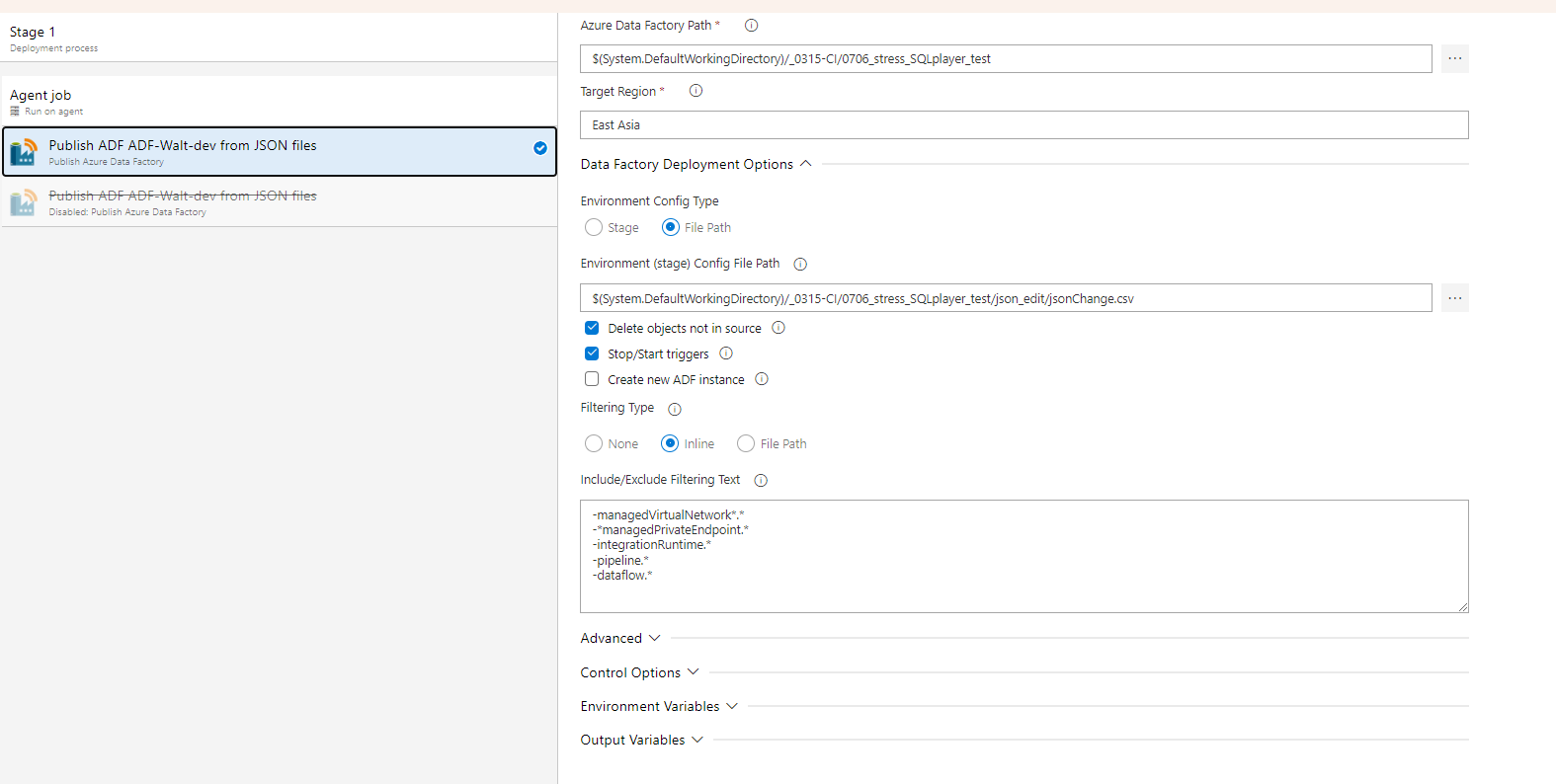Uncheck Stop/Start triggers
This screenshot has height=784, width=1556.
pos(592,353)
